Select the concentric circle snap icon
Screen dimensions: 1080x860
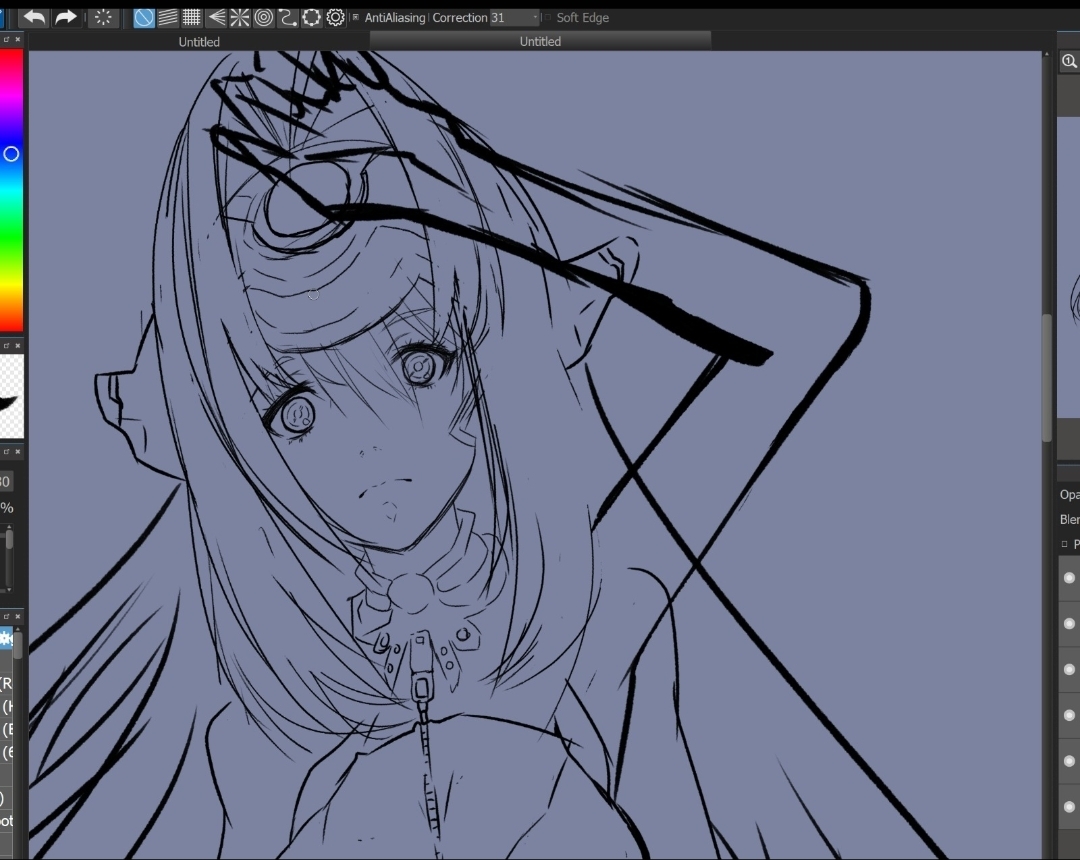[264, 17]
